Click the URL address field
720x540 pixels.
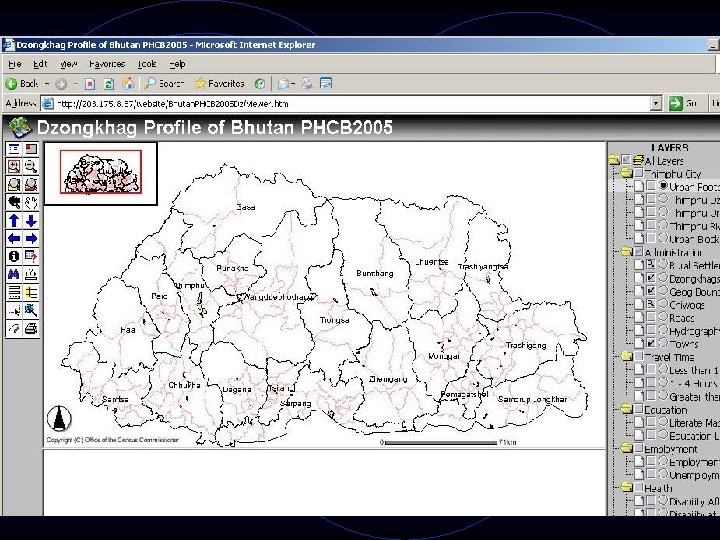tap(352, 104)
